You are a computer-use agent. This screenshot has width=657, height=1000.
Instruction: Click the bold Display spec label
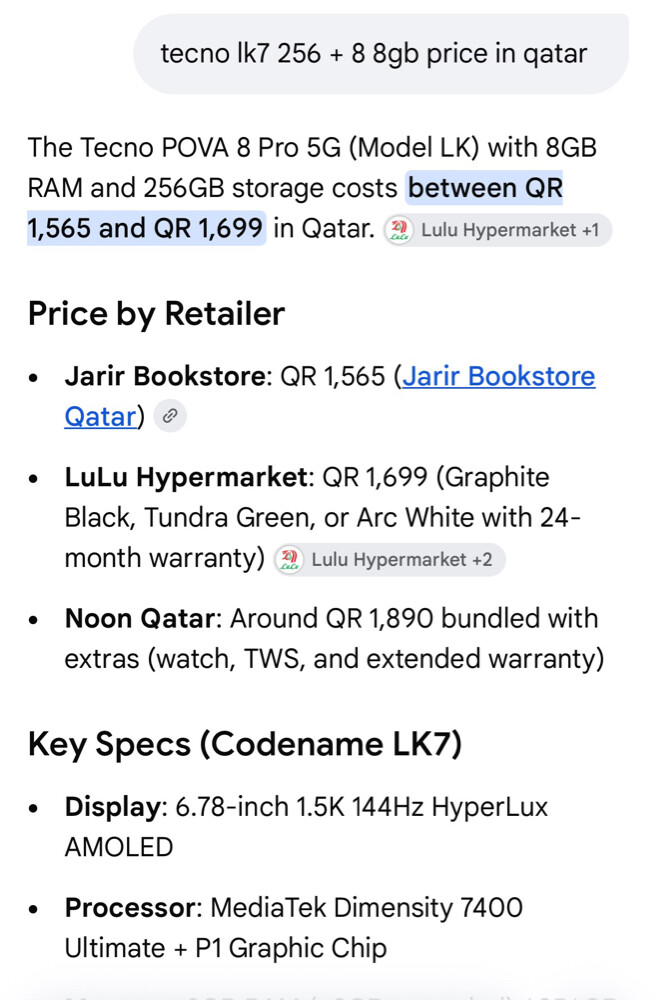[x=112, y=807]
